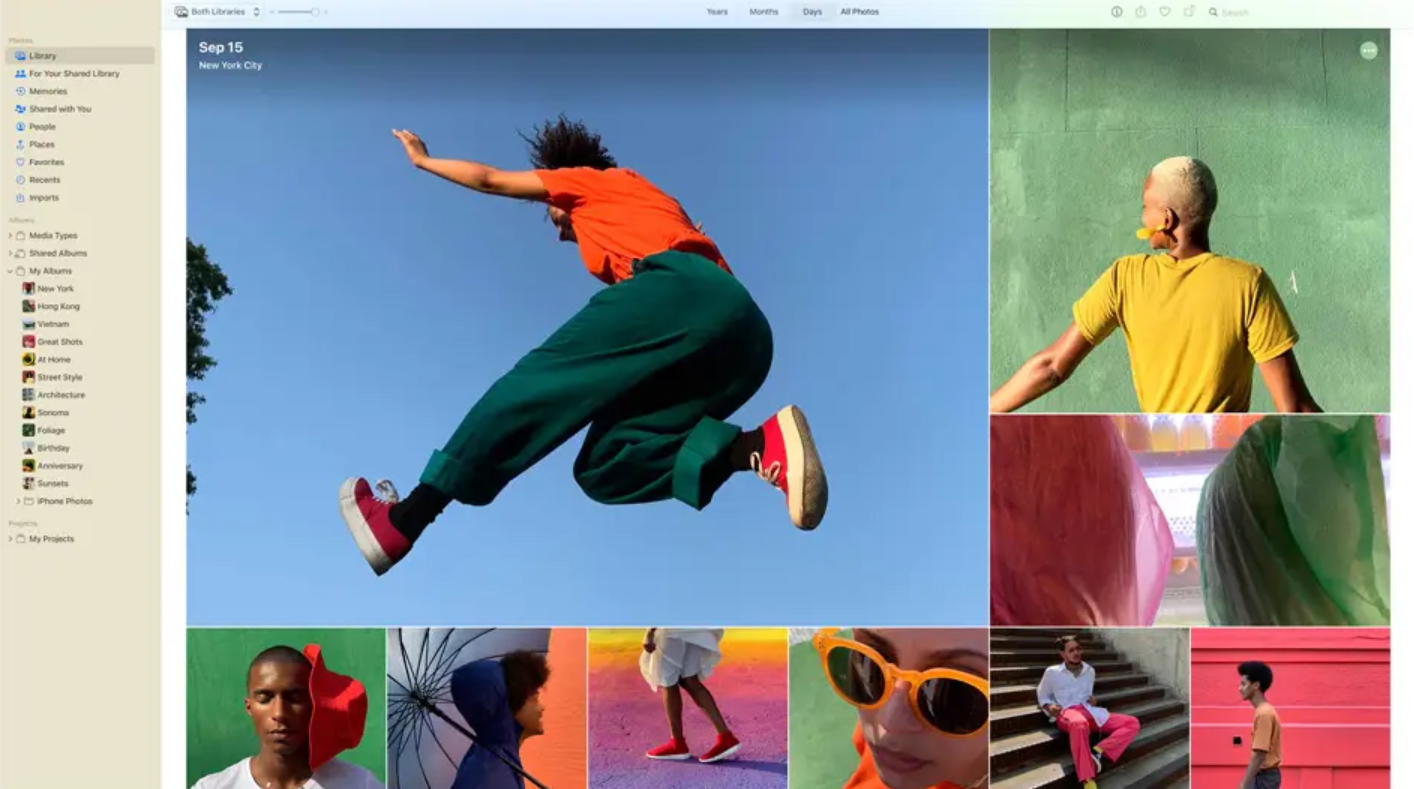Adjust the thumbnail zoom slider

tap(298, 12)
